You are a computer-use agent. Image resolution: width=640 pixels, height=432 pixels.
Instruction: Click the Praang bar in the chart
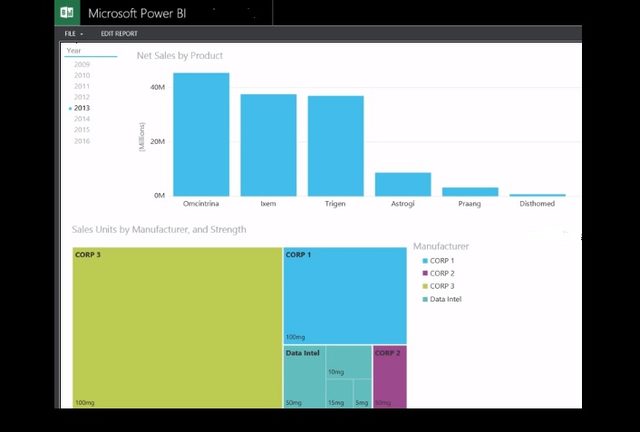coord(470,192)
